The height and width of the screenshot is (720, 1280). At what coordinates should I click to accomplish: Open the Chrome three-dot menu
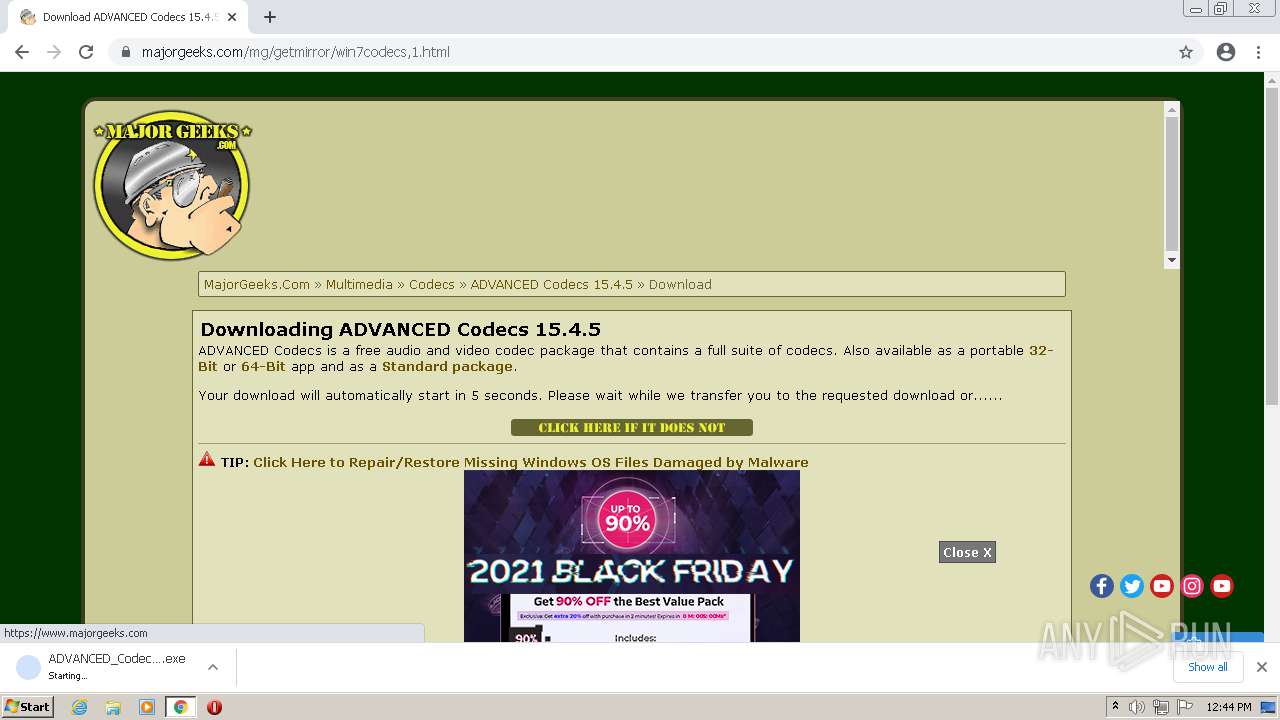pos(1259,52)
